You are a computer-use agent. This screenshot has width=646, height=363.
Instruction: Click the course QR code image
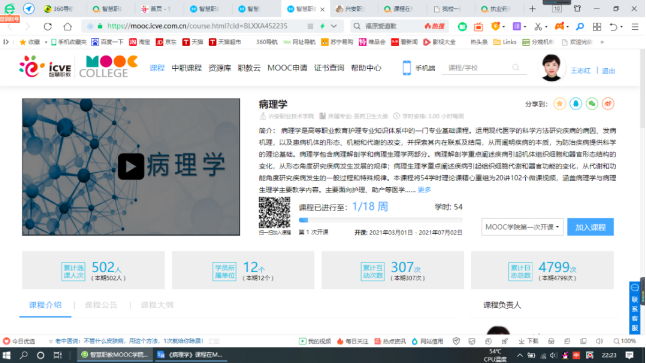coord(274,213)
